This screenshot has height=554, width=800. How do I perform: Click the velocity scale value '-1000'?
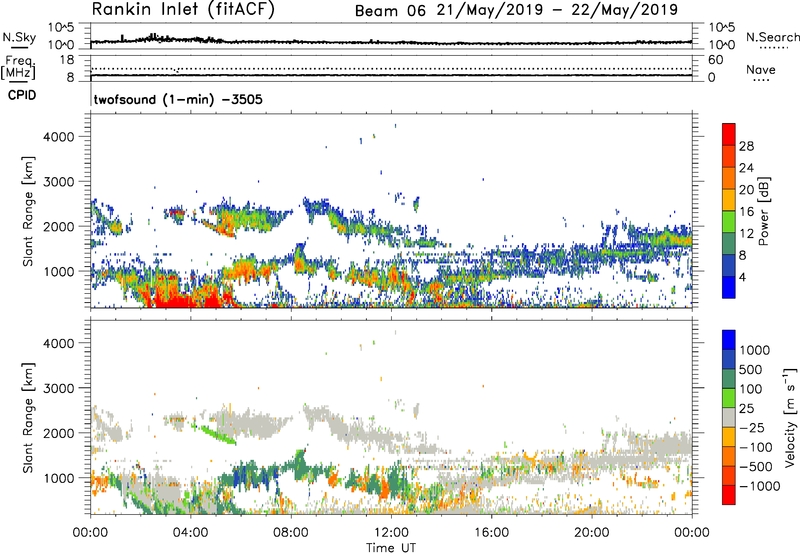click(759, 486)
